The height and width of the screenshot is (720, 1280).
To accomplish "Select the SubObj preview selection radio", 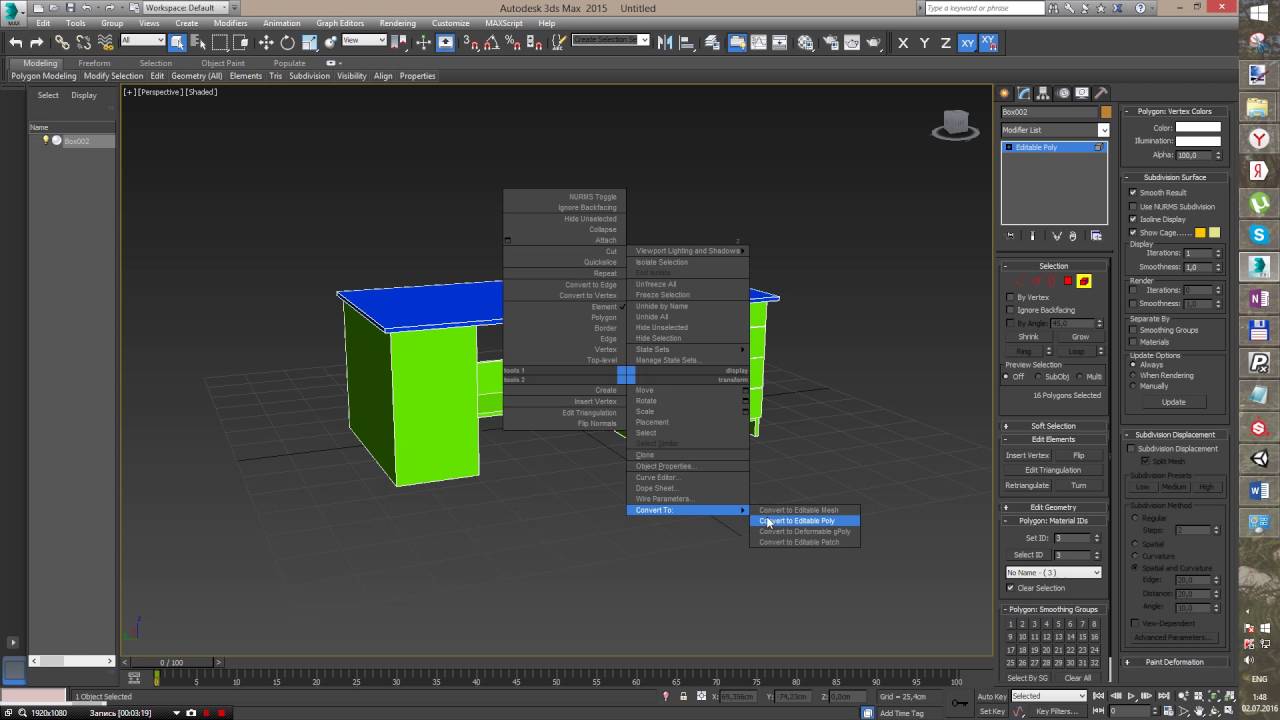I will point(1037,377).
